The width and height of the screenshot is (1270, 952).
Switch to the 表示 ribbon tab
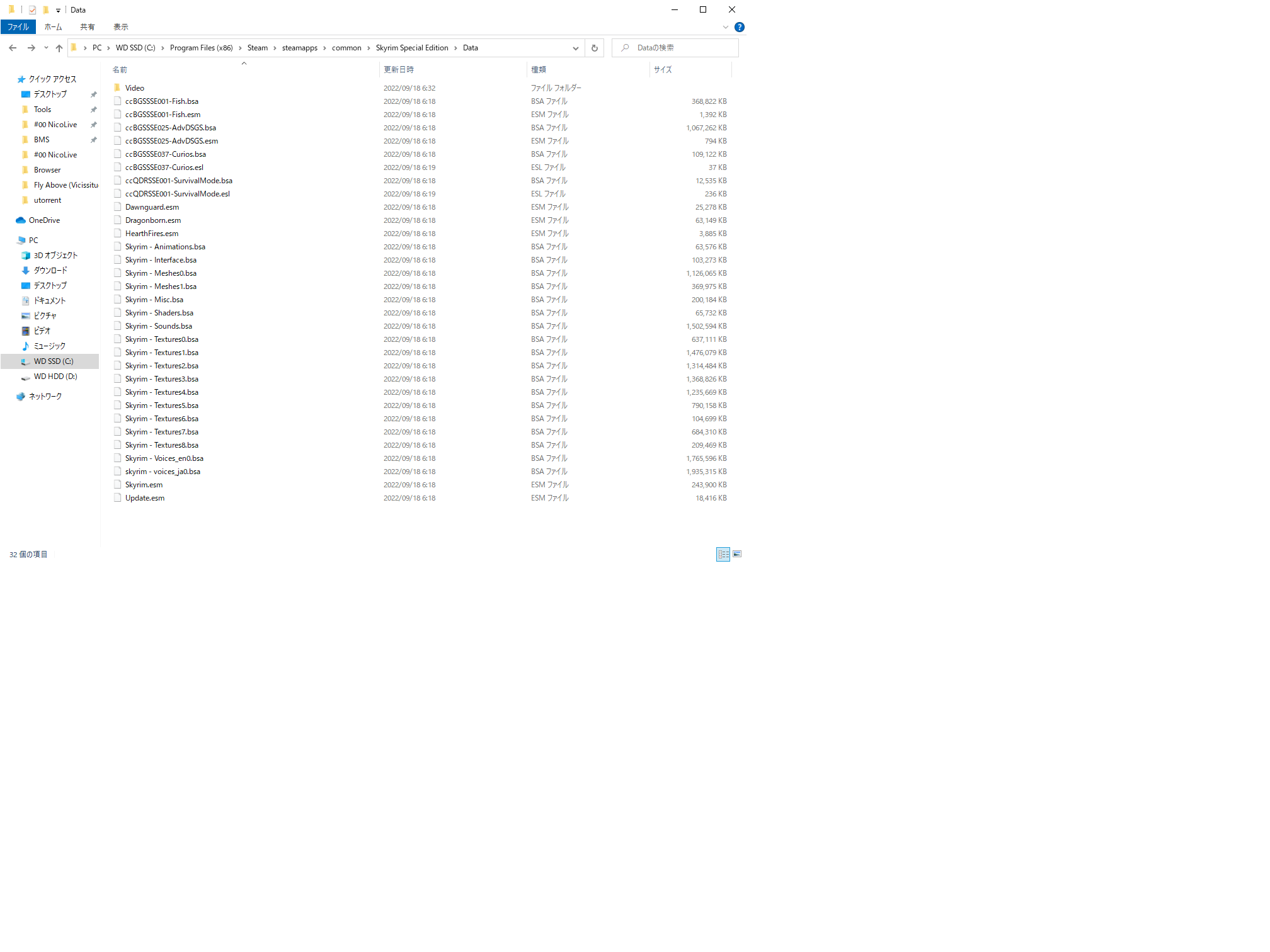[x=120, y=27]
